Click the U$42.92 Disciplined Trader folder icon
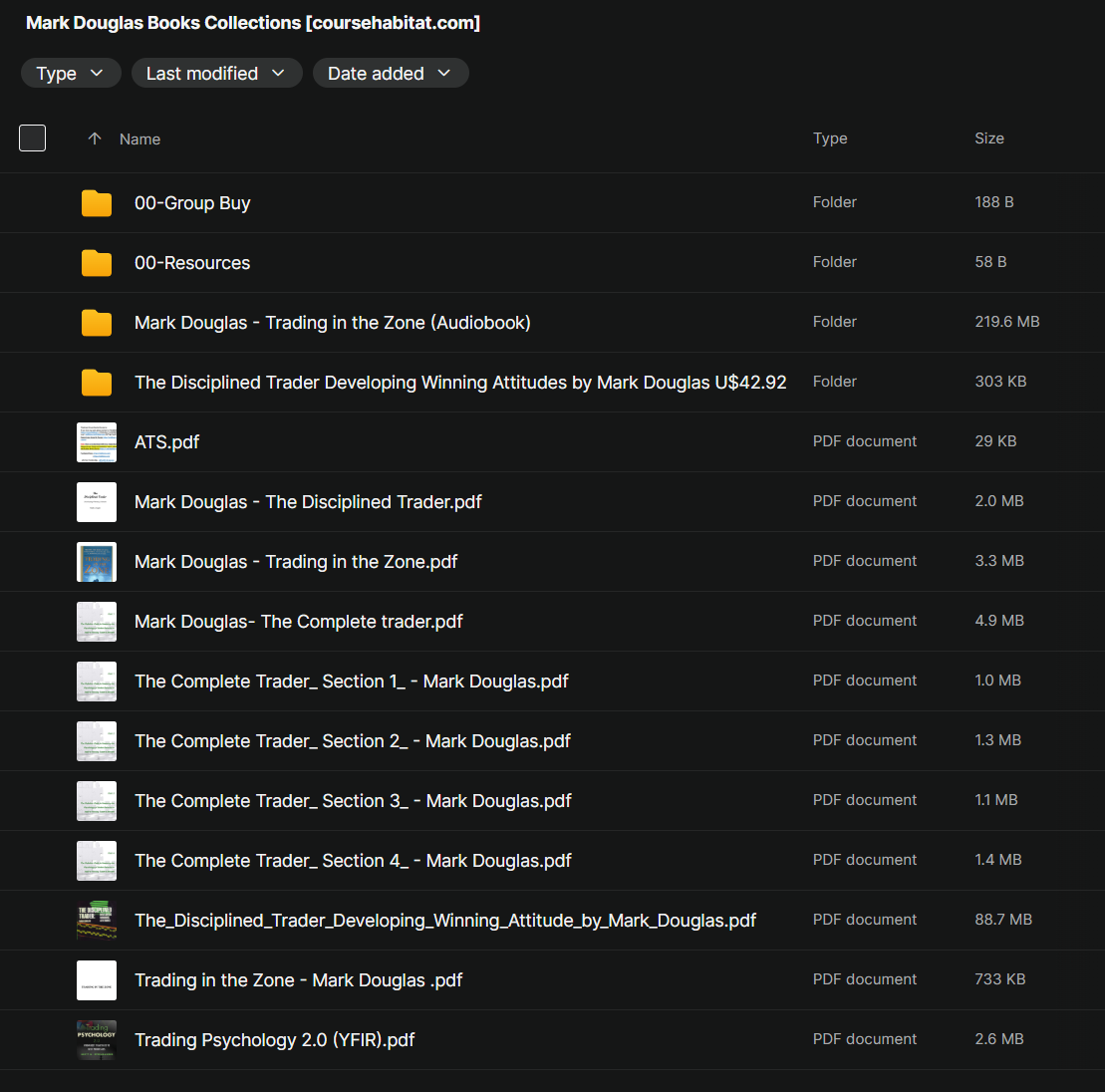Viewport: 1105px width, 1092px height. tap(97, 383)
